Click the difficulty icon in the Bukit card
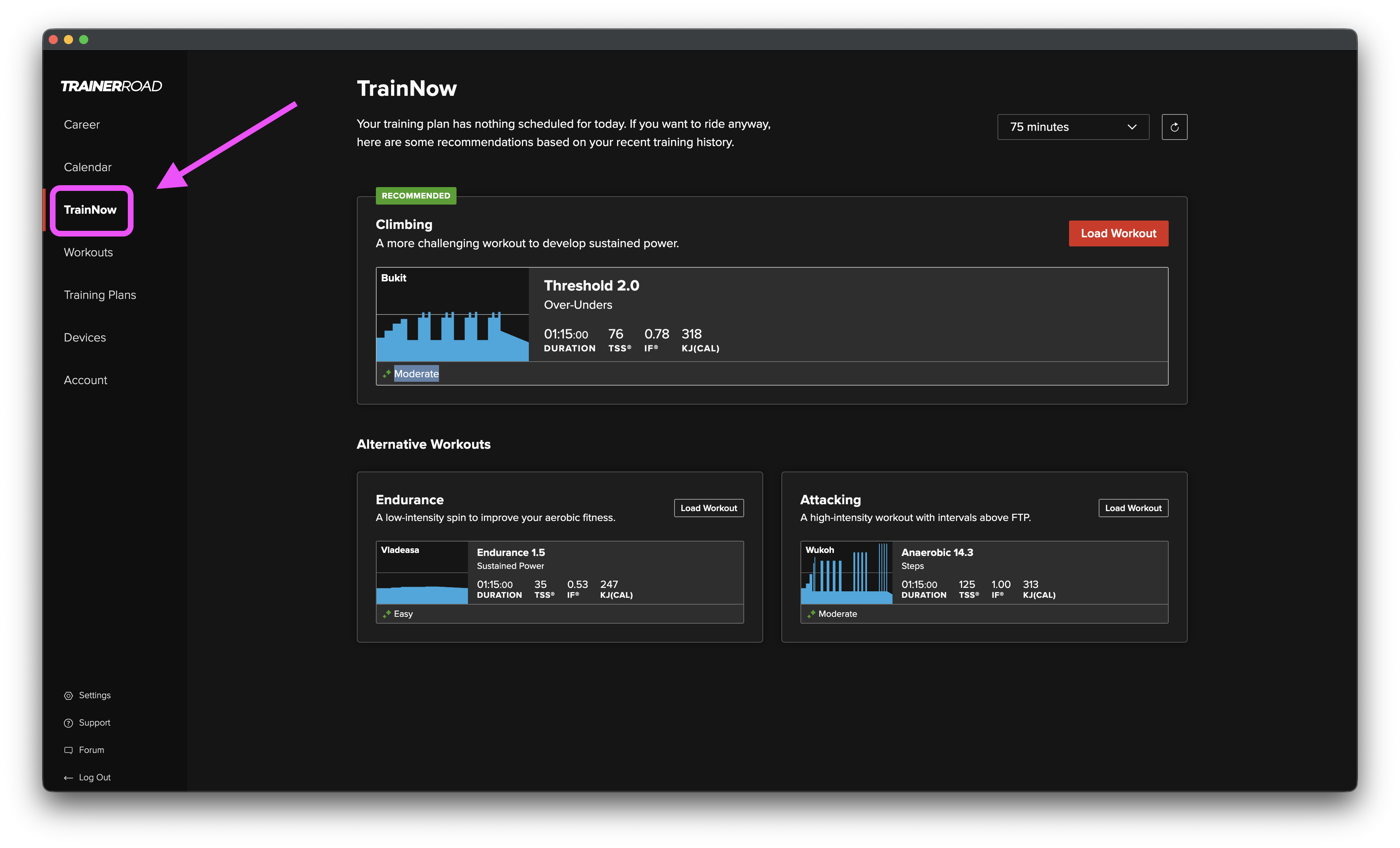 tap(387, 373)
